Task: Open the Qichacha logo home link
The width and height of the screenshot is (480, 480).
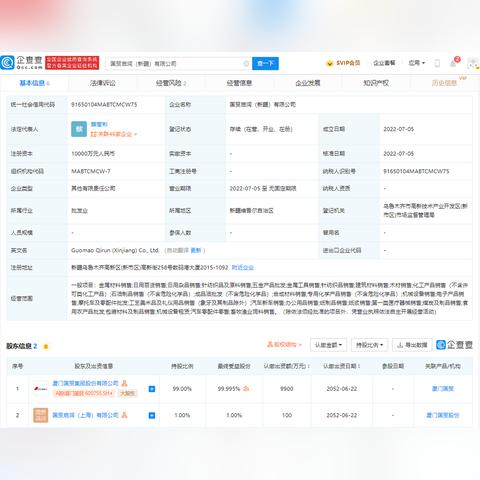Action: click(22, 63)
